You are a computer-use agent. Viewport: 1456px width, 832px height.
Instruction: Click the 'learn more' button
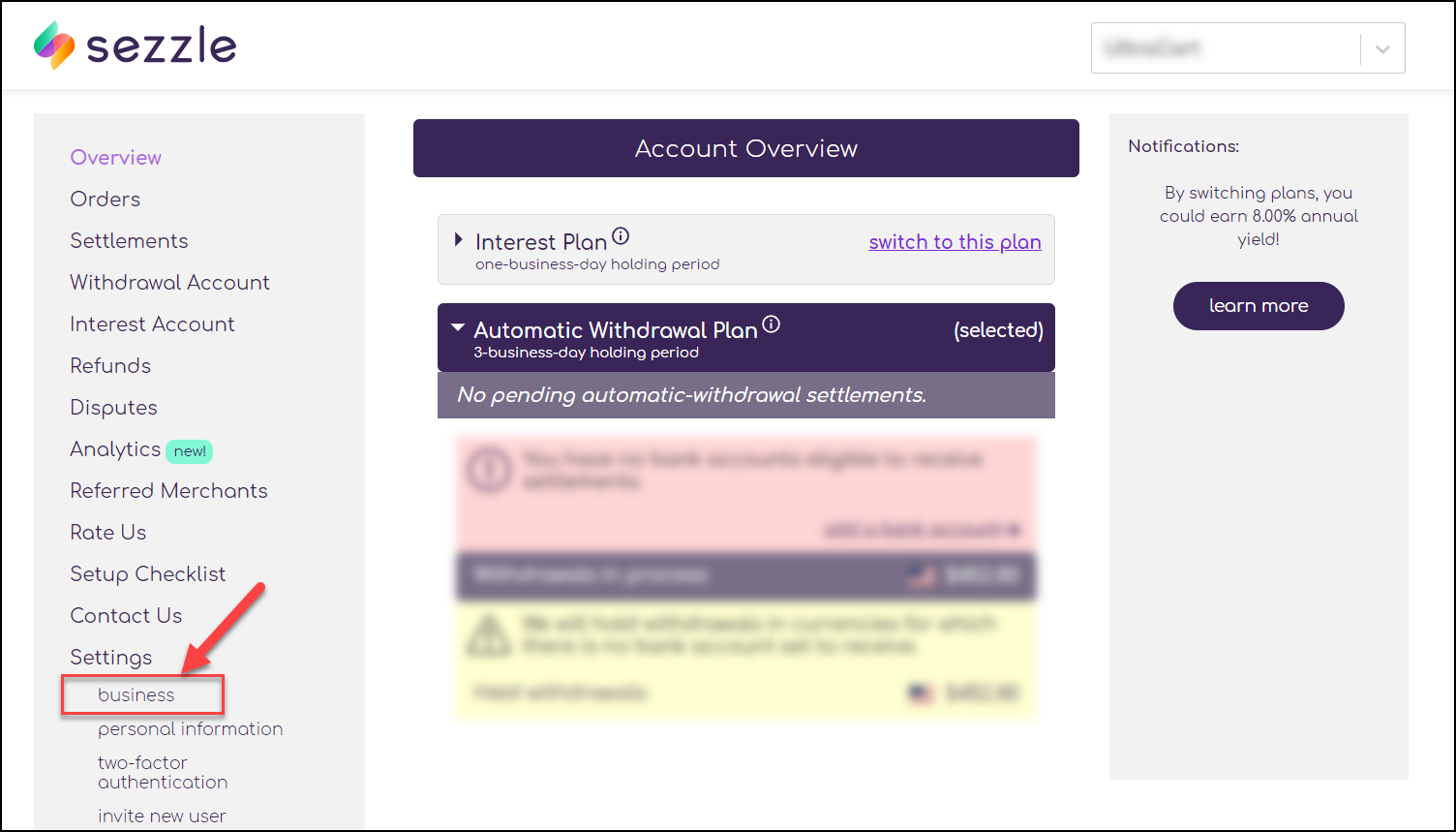pyautogui.click(x=1259, y=306)
